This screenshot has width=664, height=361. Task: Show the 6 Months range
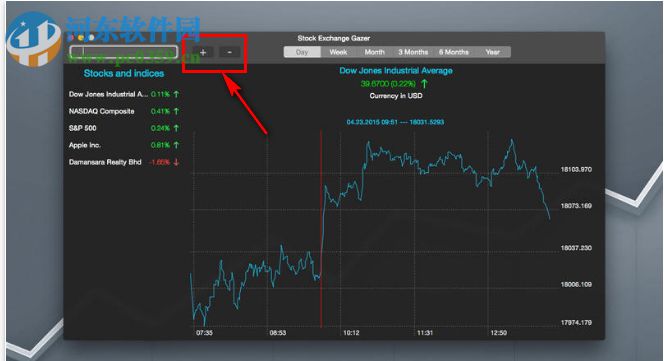pos(454,52)
